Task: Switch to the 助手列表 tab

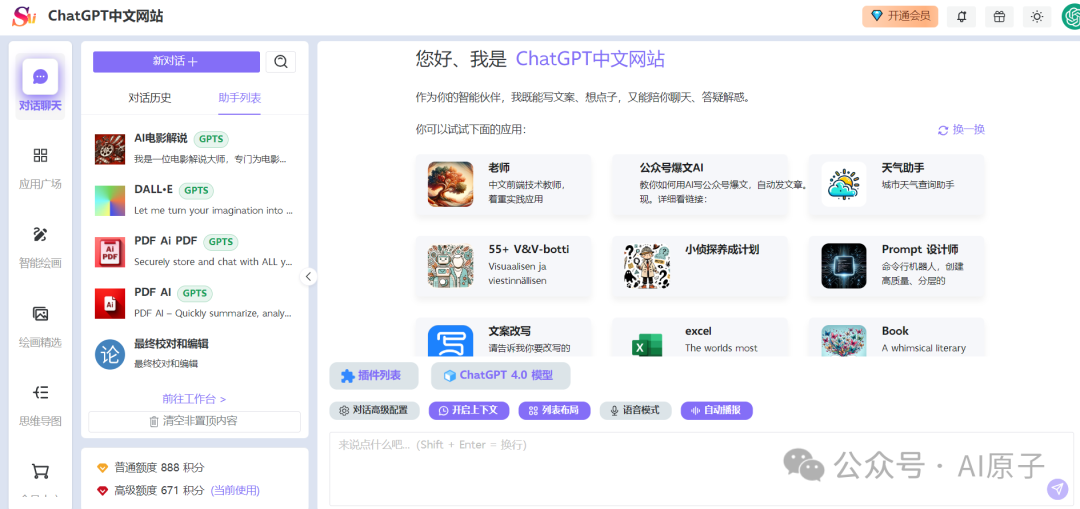Action: pos(240,98)
